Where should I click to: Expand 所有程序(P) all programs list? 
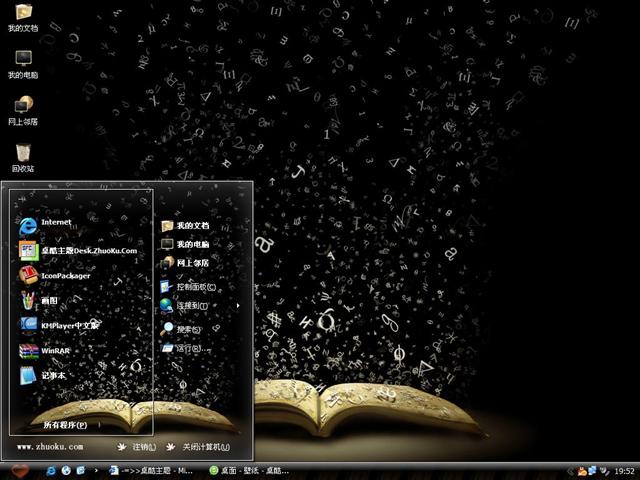(65, 425)
